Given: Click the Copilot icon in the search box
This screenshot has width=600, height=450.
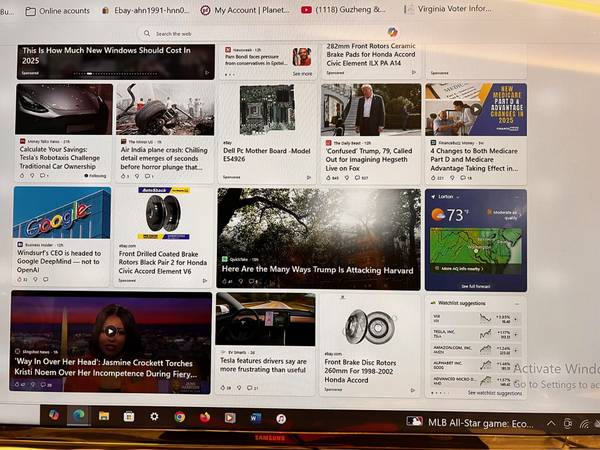Looking at the screenshot, I should coord(392,32).
